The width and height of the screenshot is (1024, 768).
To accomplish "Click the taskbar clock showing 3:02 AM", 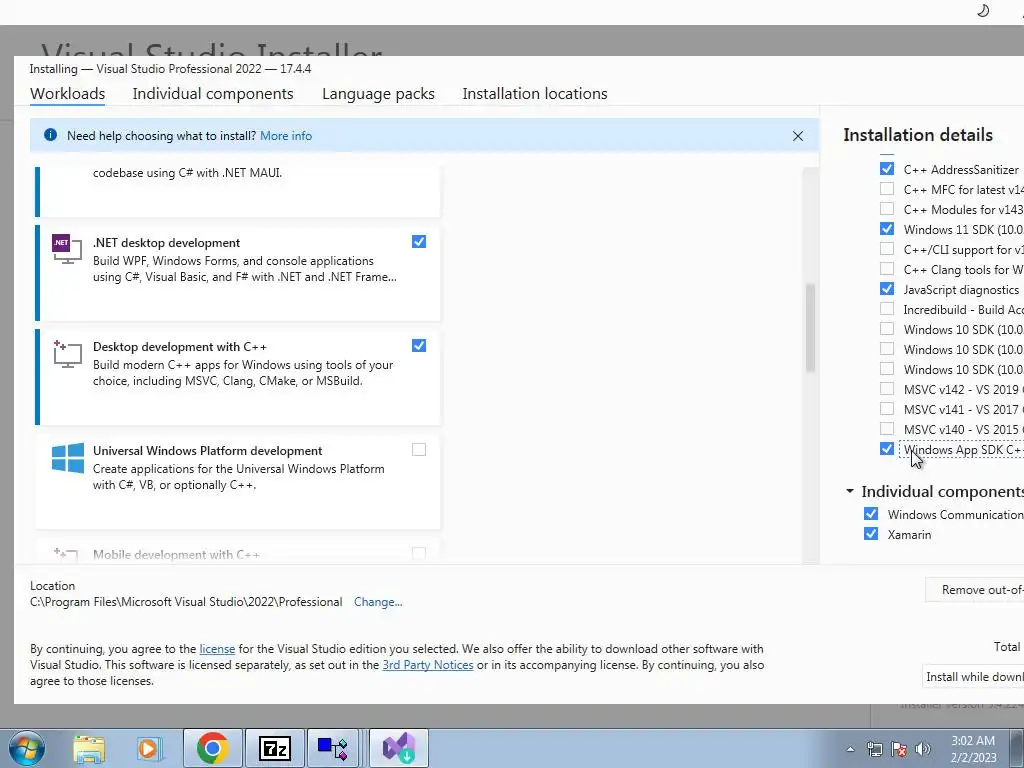I will pos(973,749).
